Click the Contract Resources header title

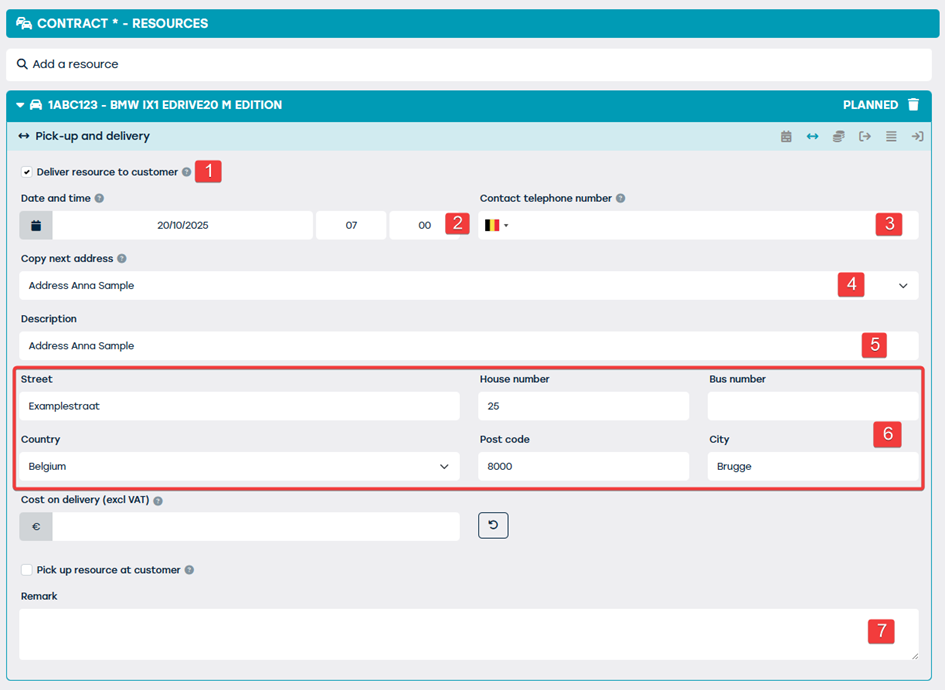(122, 24)
